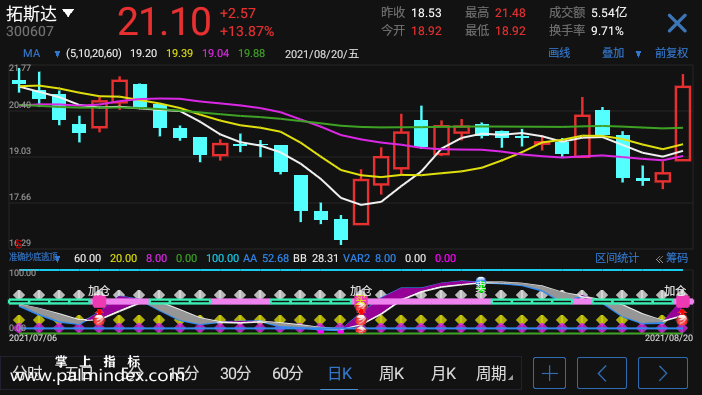The image size is (702, 395).
Task: Select the 30分 timeframe
Action: coord(235,373)
